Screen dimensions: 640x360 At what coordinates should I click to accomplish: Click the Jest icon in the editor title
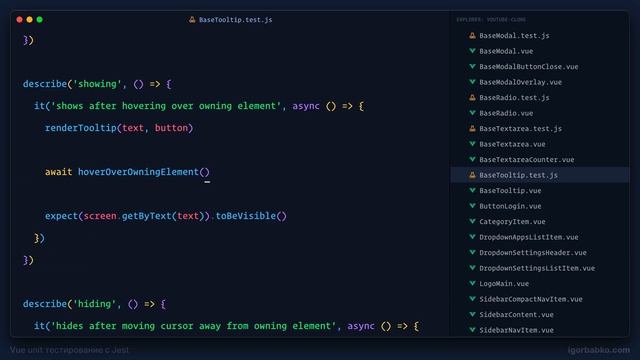point(192,20)
